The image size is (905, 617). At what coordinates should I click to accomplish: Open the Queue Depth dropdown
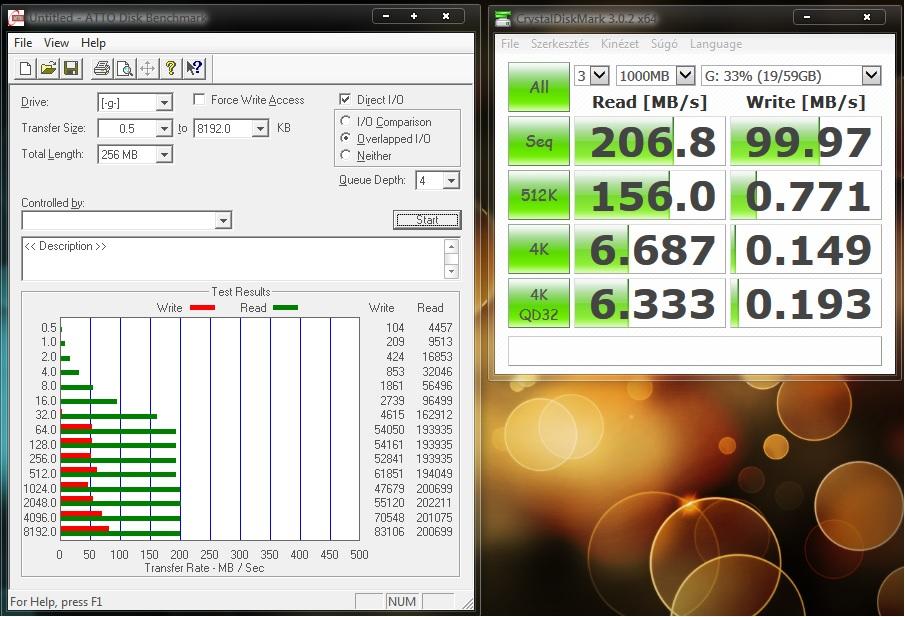click(x=451, y=181)
